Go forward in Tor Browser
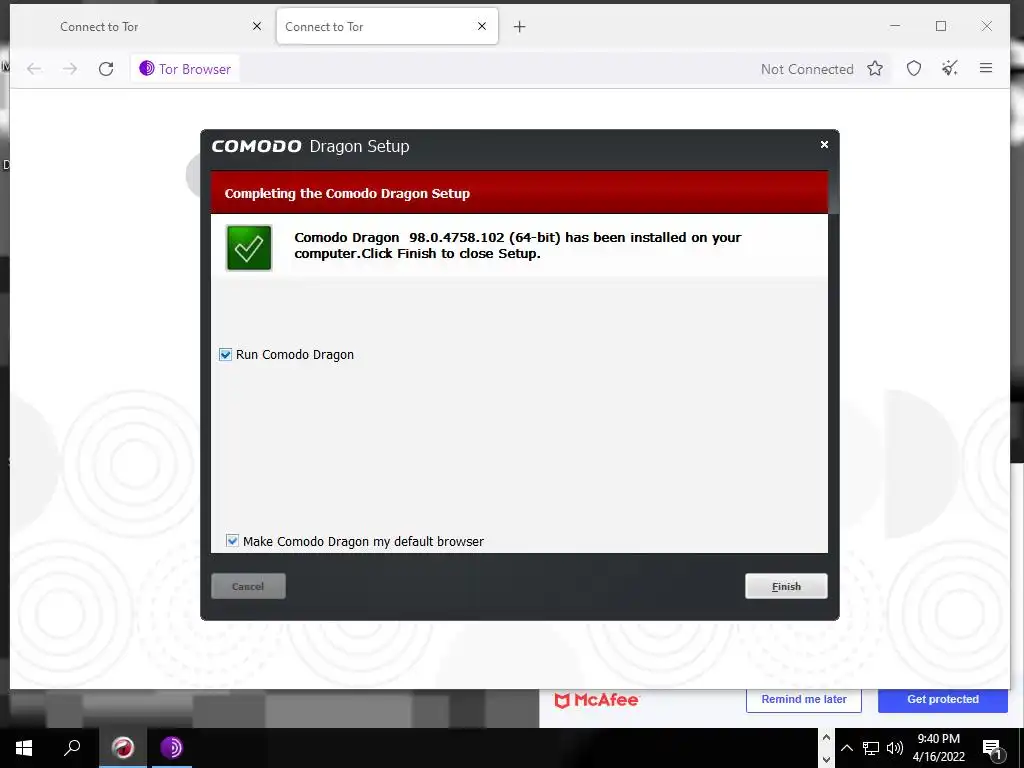 (70, 69)
